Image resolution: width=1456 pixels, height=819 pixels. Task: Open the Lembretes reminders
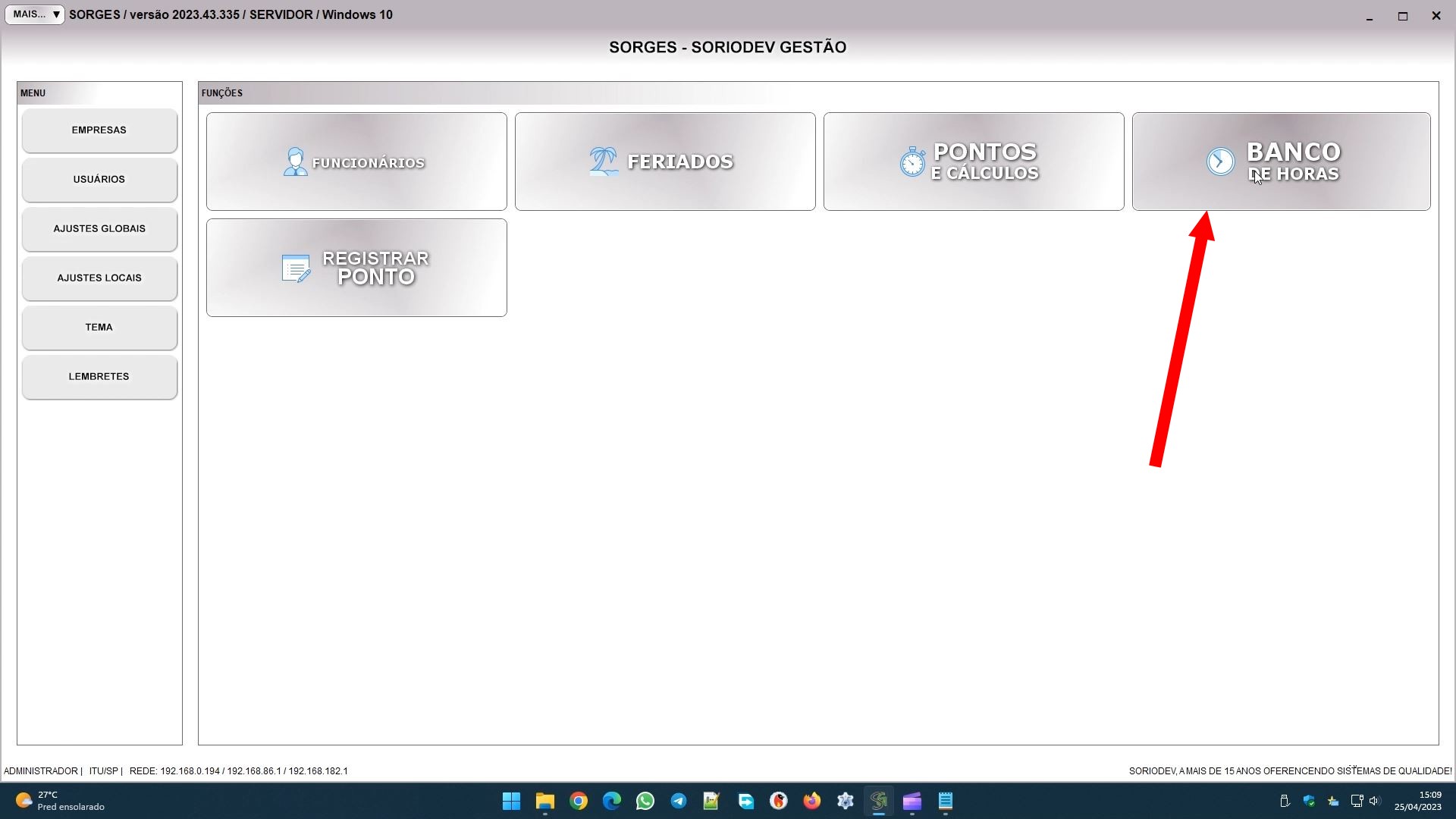point(99,377)
